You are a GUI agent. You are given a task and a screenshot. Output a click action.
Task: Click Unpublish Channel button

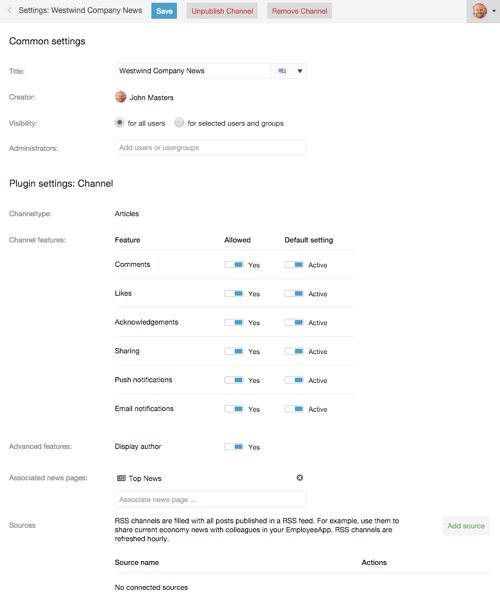tap(222, 11)
